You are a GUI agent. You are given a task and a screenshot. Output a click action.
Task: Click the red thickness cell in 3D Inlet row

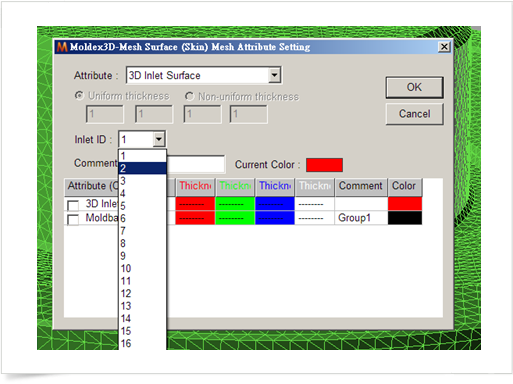tap(195, 204)
